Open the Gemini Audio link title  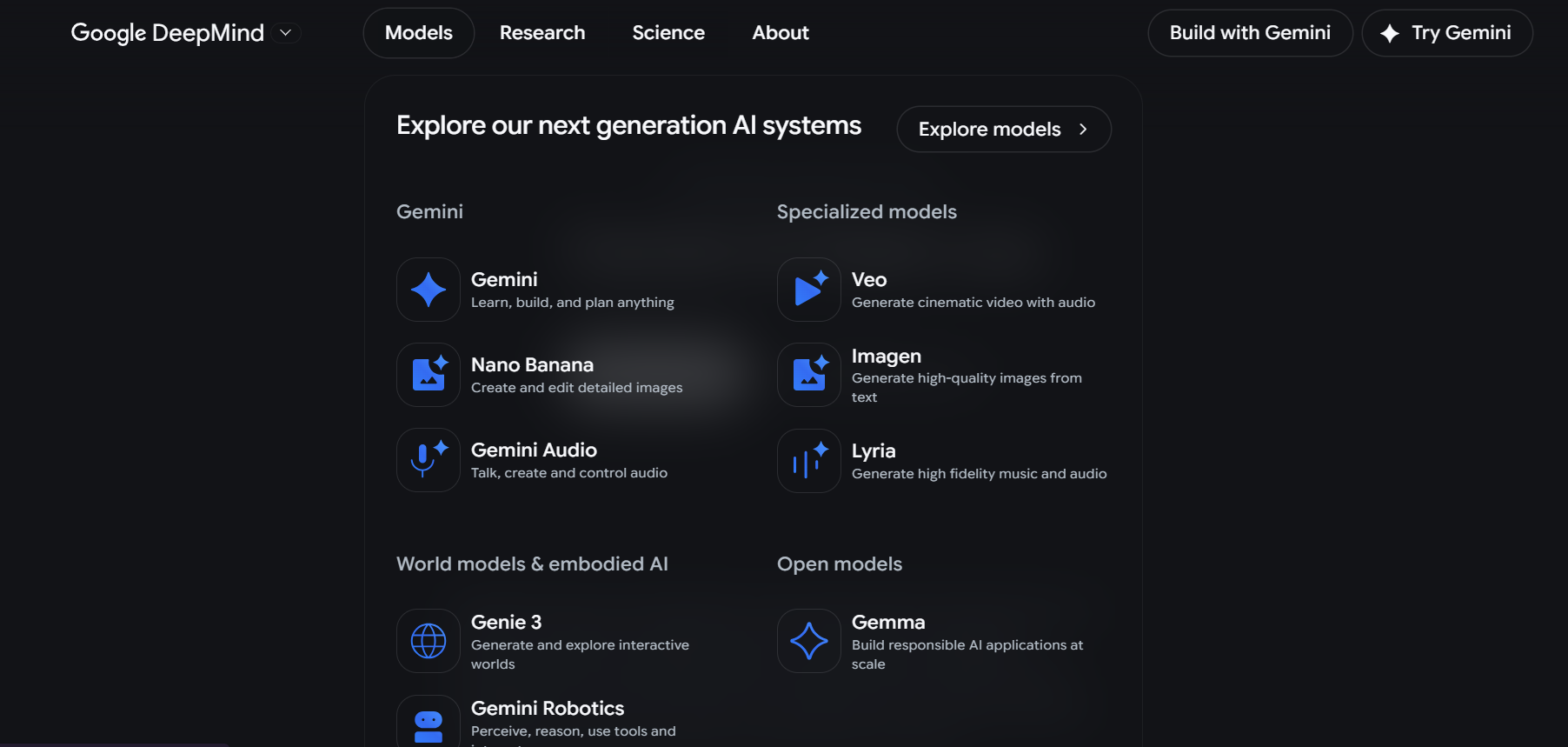tap(534, 450)
